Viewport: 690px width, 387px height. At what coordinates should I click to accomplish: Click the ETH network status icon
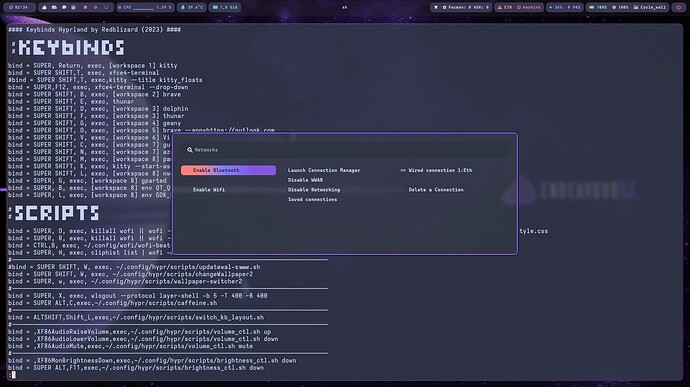pyautogui.click(x=505, y=7)
